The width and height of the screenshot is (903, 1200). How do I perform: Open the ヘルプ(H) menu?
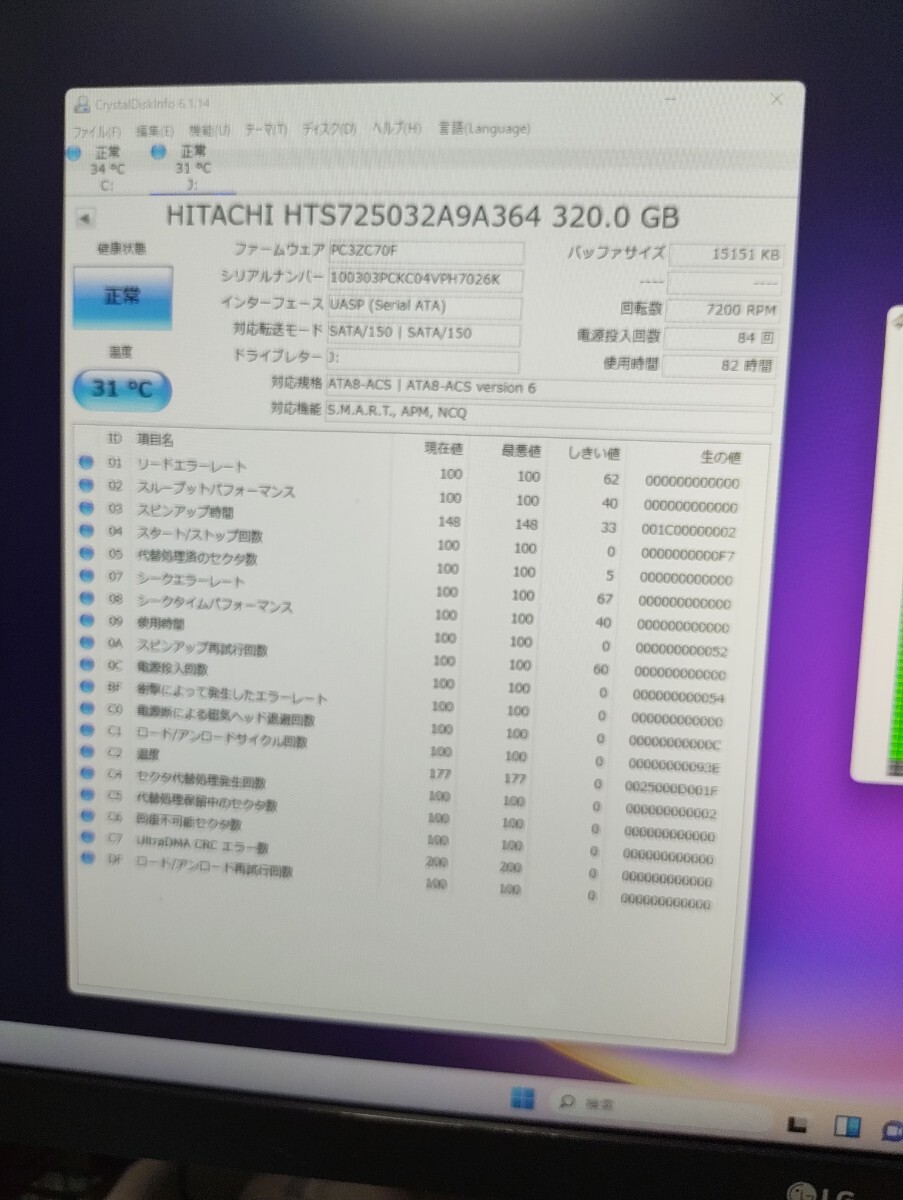pos(396,129)
